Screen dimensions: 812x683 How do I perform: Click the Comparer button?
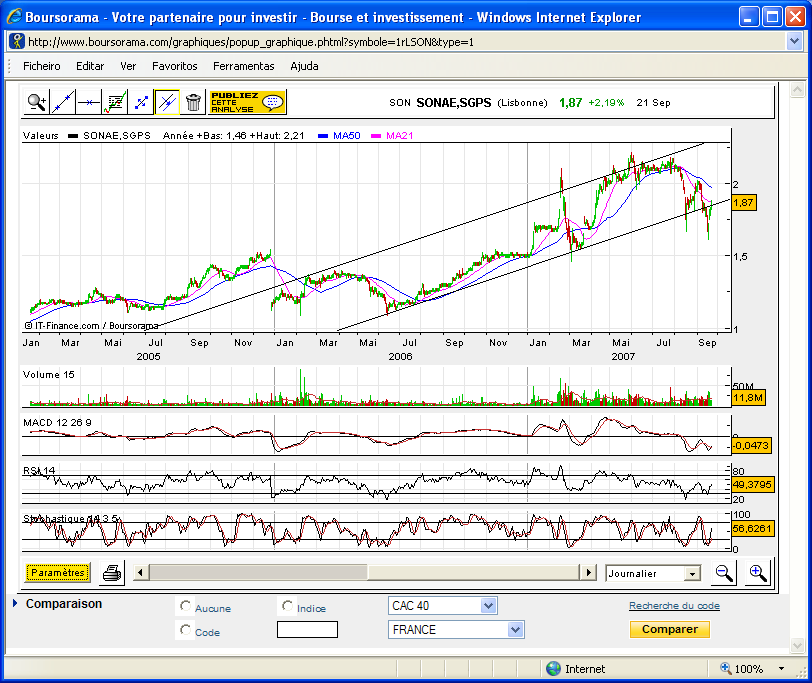click(x=669, y=630)
